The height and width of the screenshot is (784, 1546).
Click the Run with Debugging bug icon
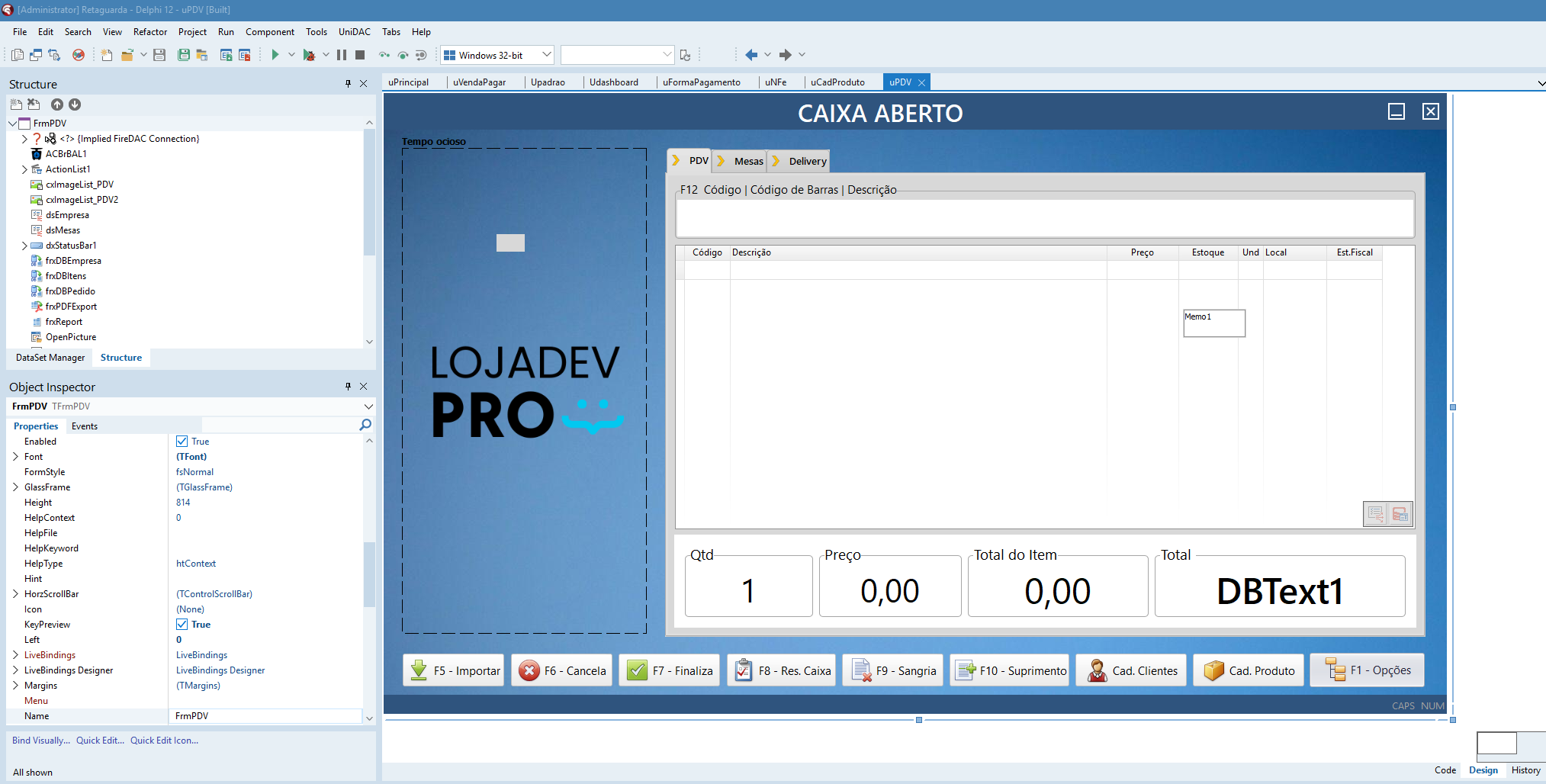(309, 55)
